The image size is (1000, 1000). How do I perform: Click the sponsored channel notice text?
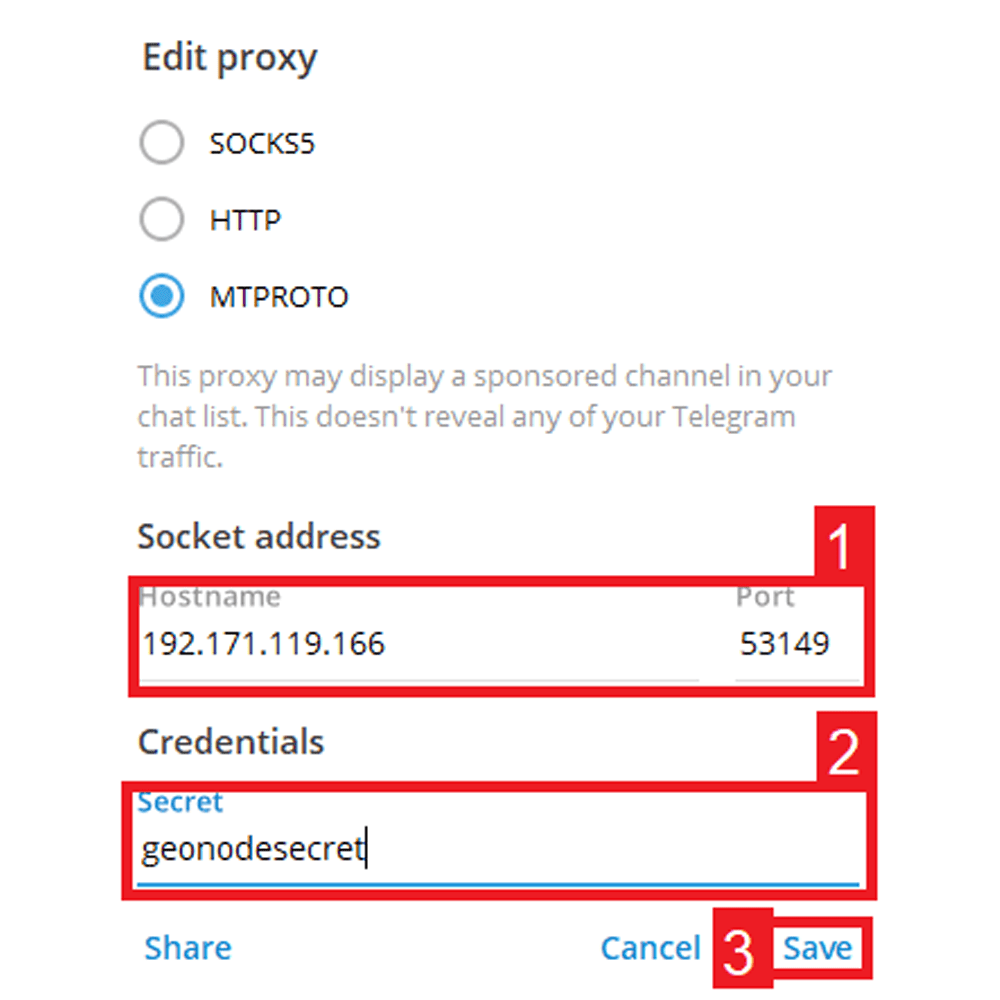[484, 416]
